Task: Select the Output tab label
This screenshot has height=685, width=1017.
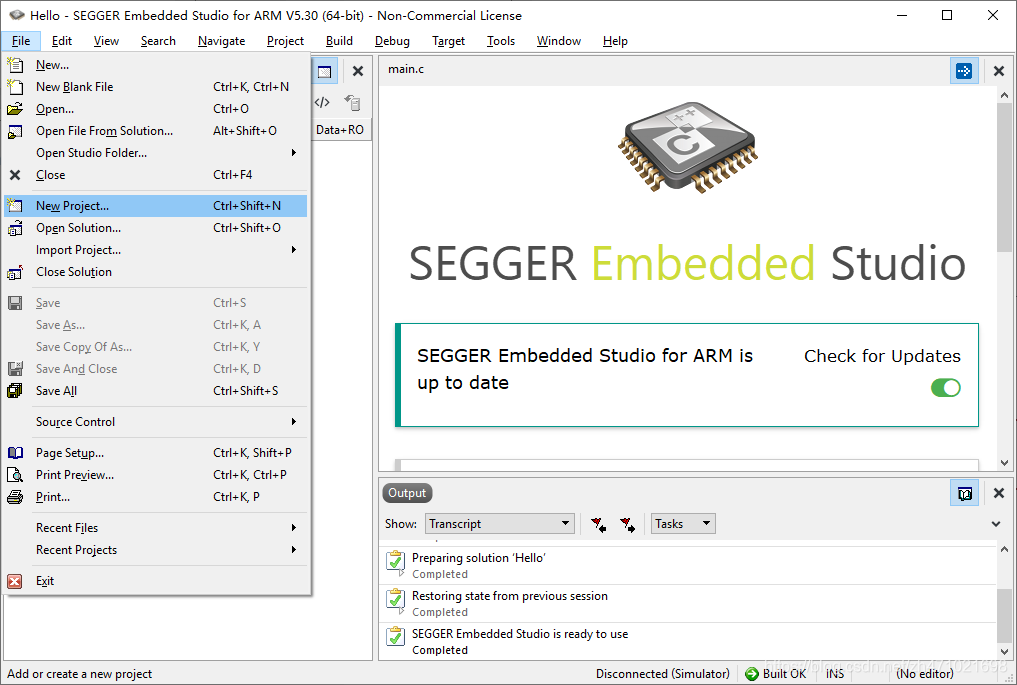Action: [x=407, y=494]
